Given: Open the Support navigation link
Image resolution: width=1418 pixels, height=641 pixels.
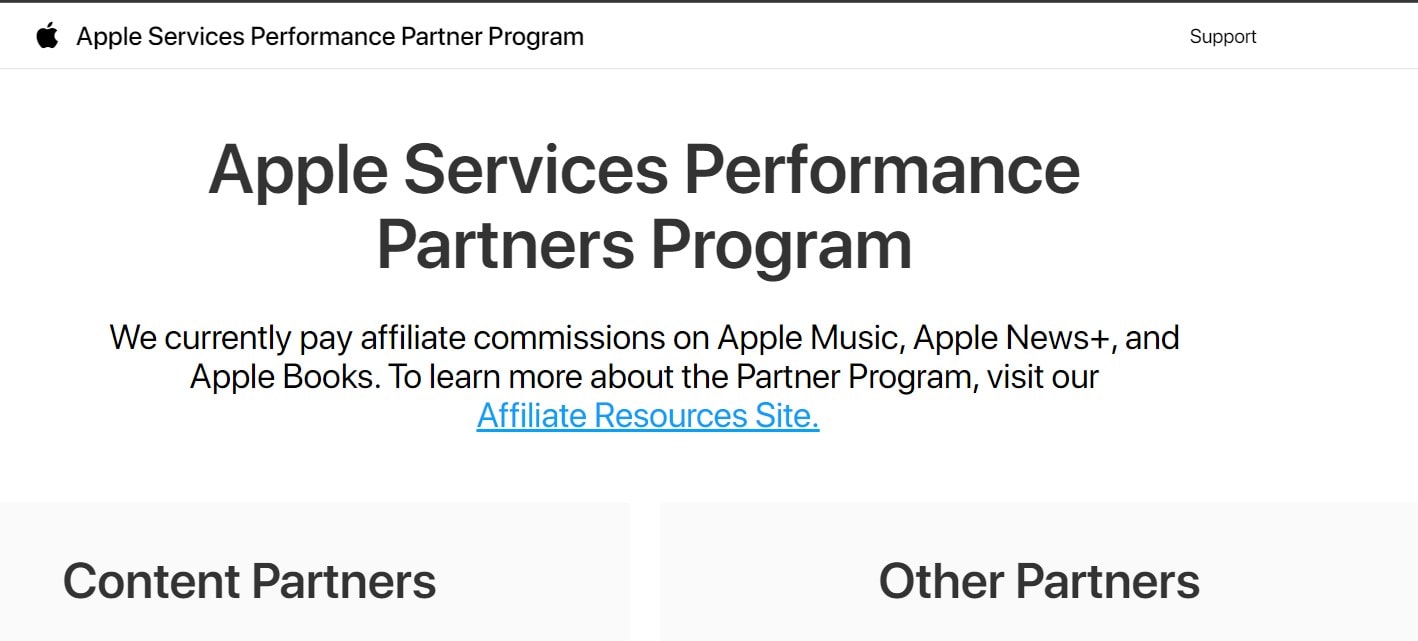Looking at the screenshot, I should (1222, 37).
